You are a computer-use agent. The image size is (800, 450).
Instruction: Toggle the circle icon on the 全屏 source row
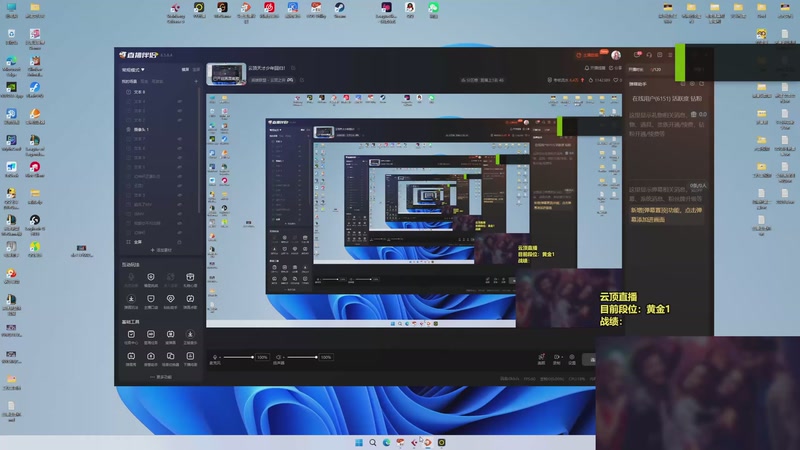pyautogui.click(x=180, y=242)
